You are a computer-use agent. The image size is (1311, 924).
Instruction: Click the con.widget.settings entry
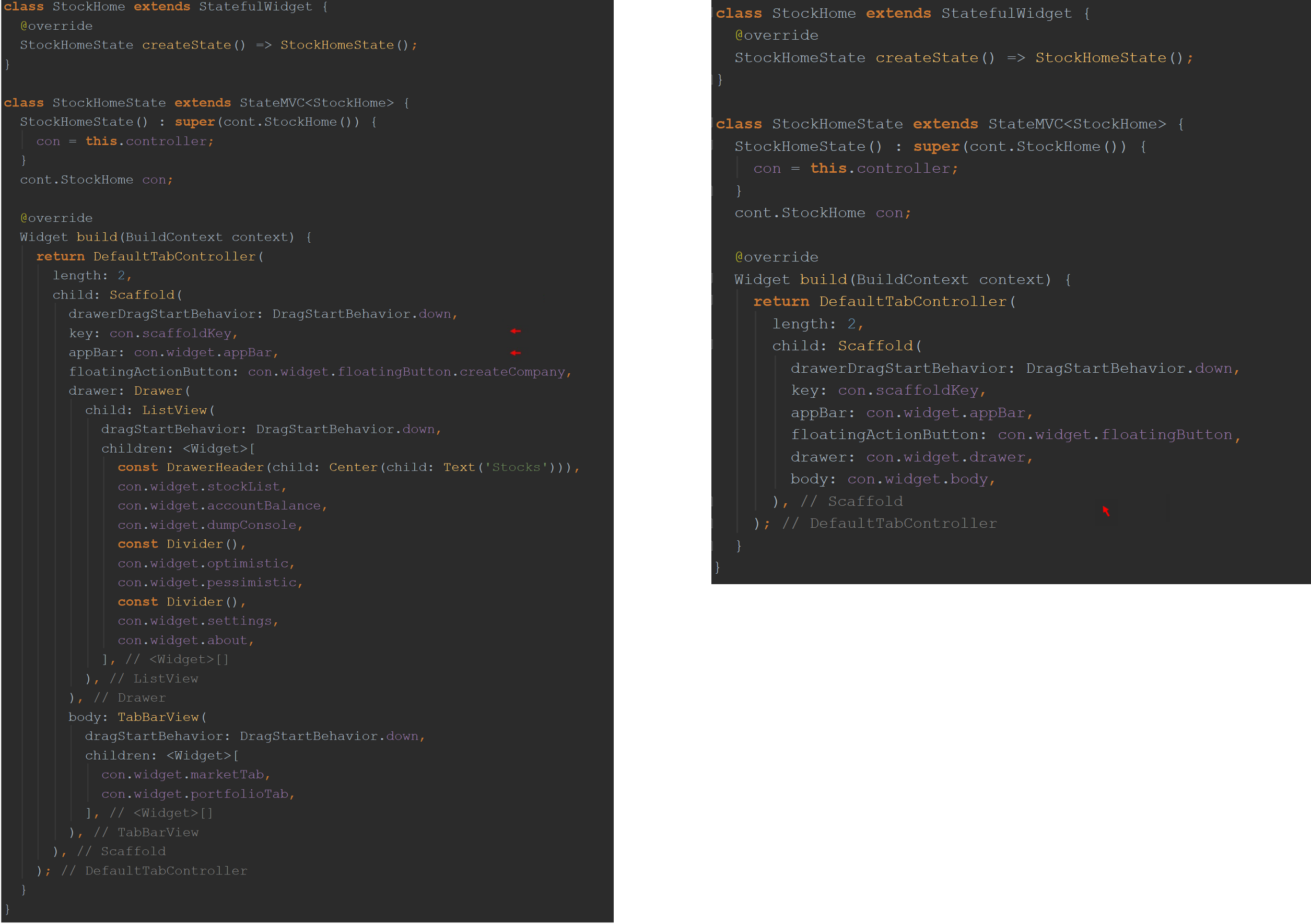[x=197, y=621]
